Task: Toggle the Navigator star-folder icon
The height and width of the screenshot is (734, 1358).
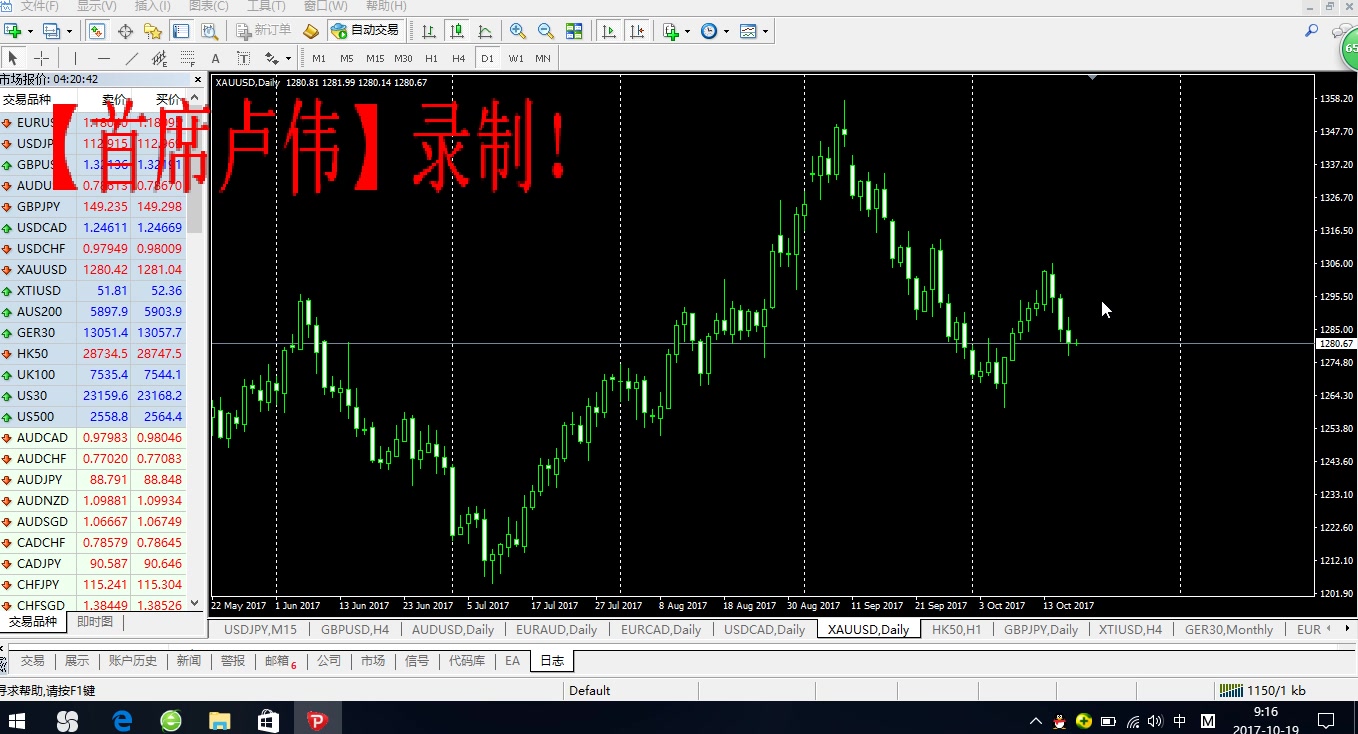Action: tap(153, 31)
